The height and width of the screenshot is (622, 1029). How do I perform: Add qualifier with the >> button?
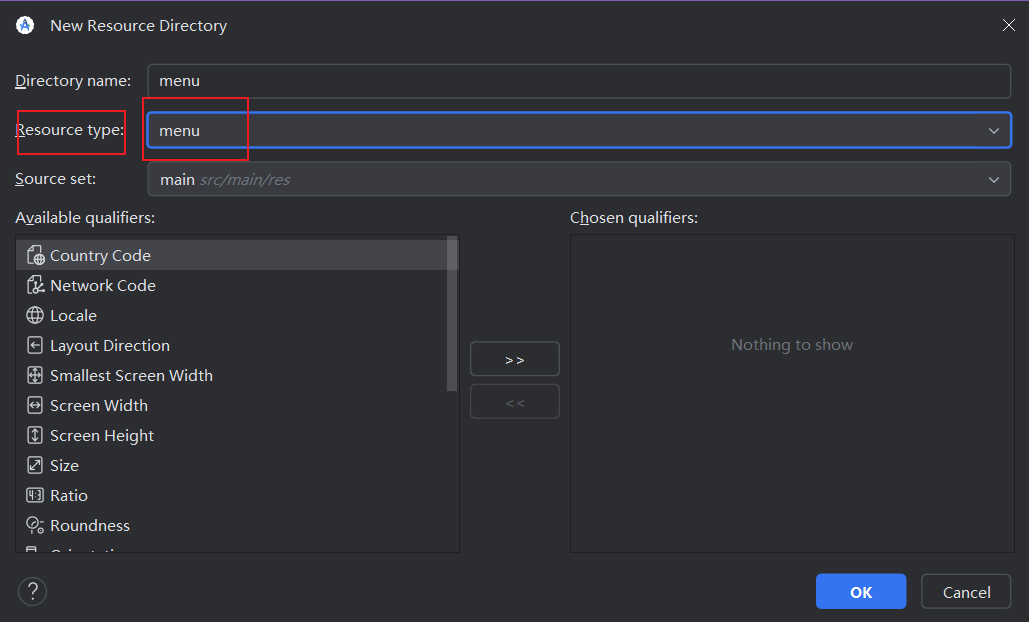[514, 359]
